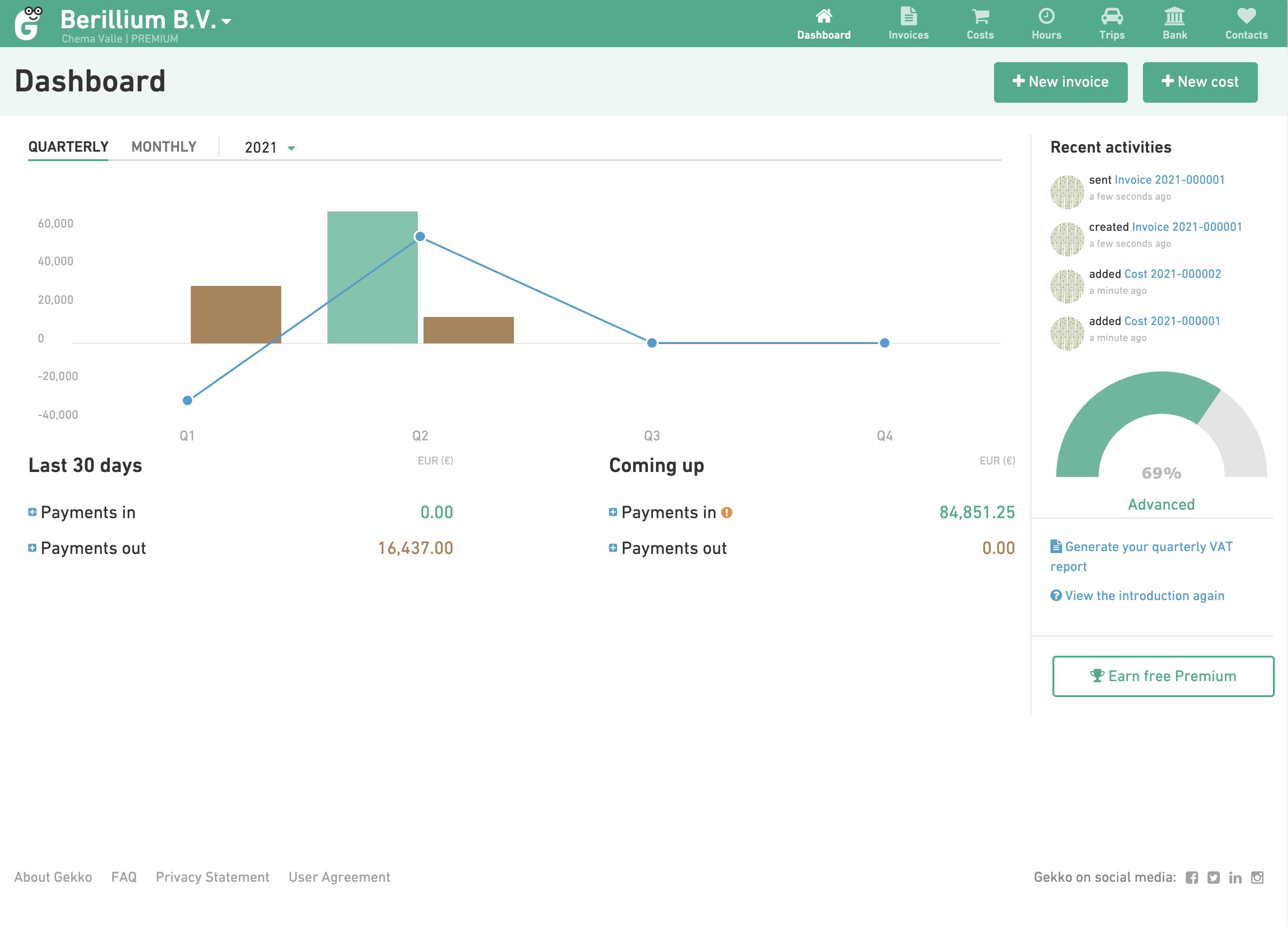The height and width of the screenshot is (927, 1288).
Task: Expand Payments out under Last 30 days
Action: [x=33, y=548]
